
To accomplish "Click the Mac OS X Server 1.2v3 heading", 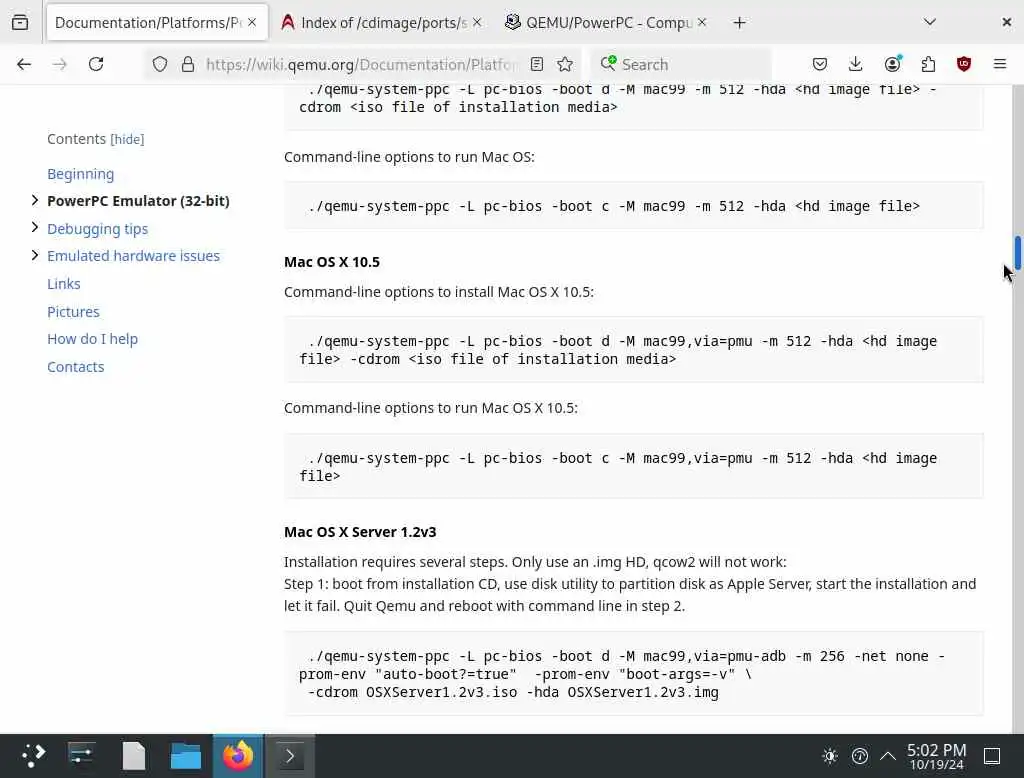I will (360, 532).
